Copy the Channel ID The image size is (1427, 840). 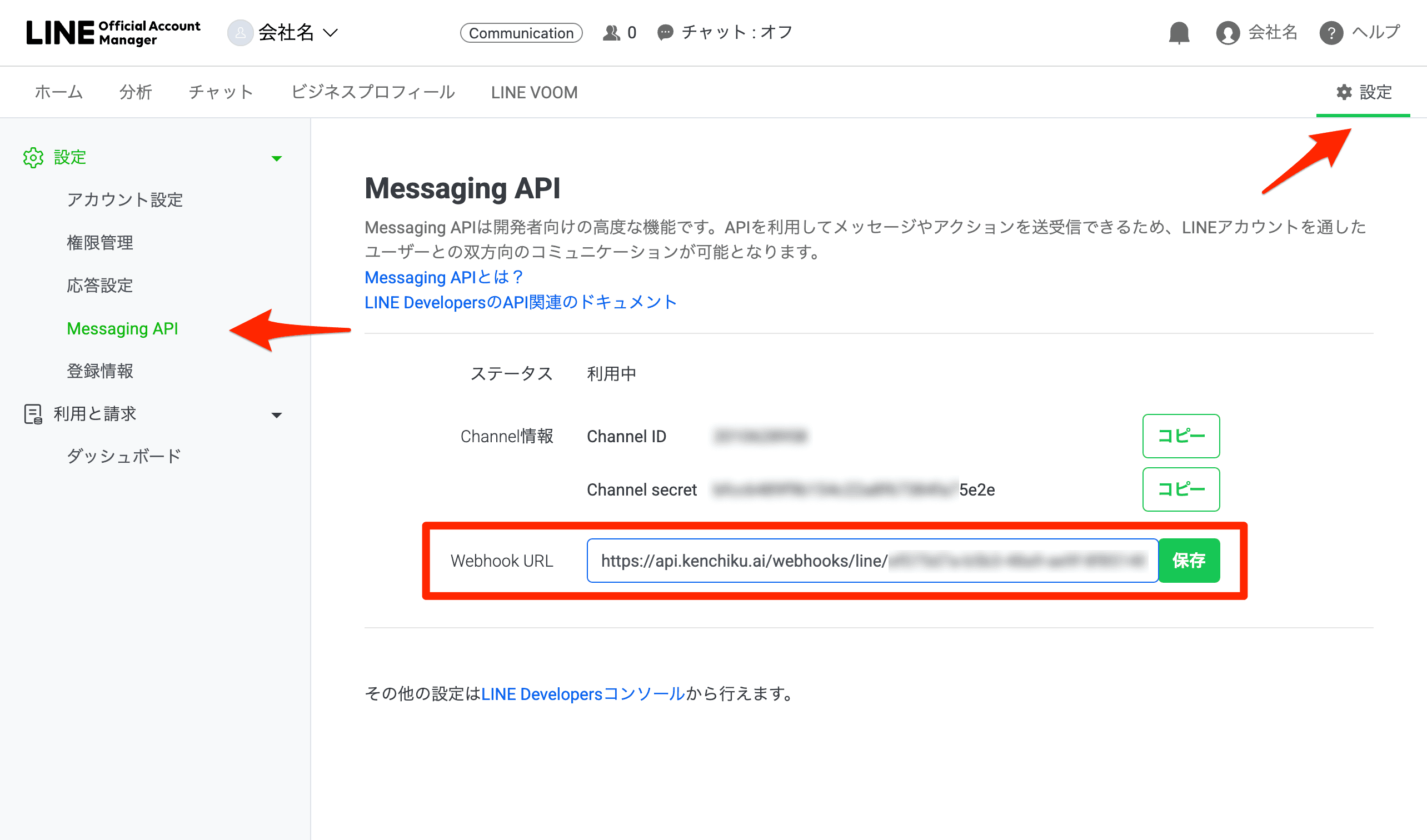pos(1181,436)
